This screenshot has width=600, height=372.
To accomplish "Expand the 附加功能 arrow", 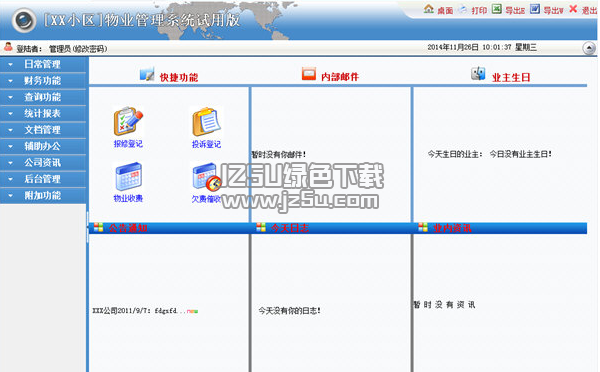I will coord(10,196).
